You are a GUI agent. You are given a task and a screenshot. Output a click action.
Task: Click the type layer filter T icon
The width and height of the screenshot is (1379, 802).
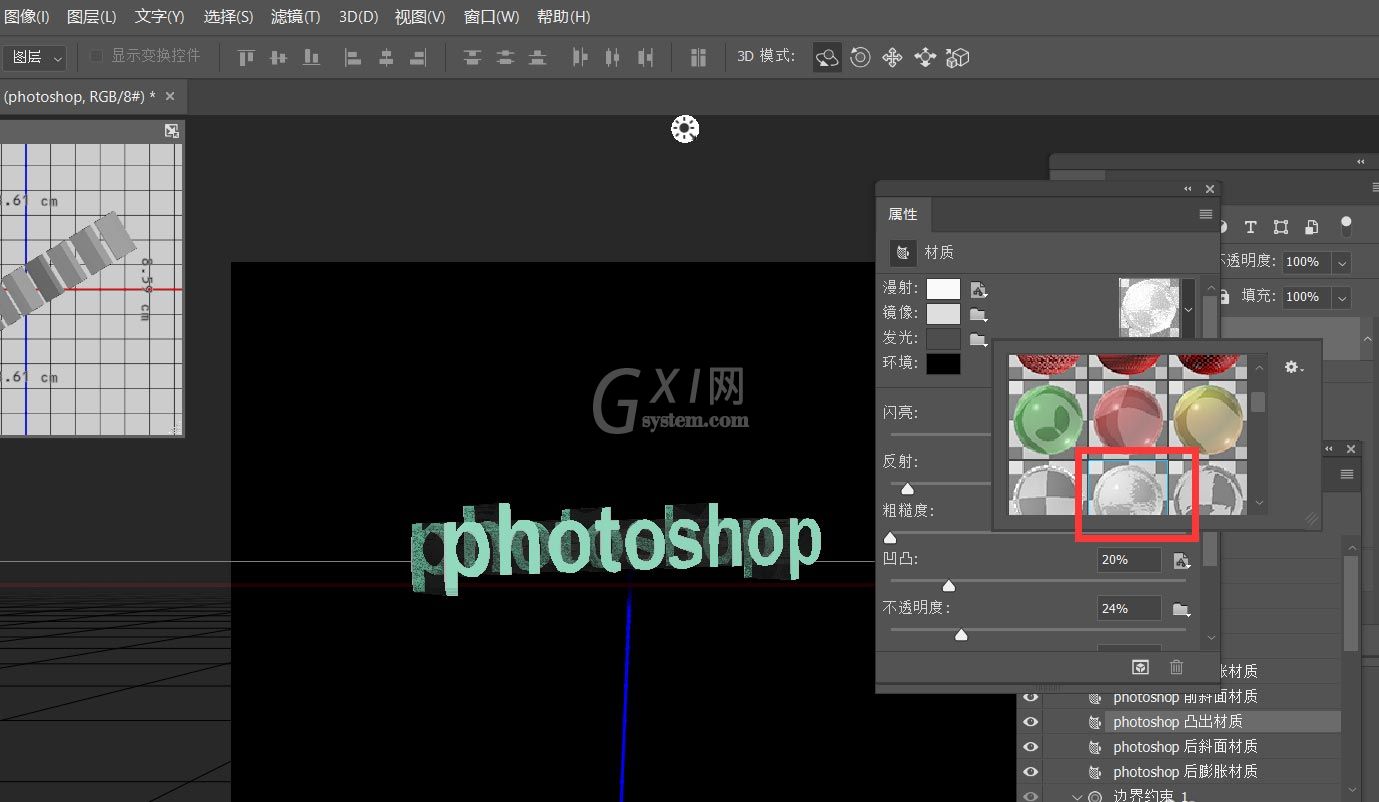(x=1249, y=227)
